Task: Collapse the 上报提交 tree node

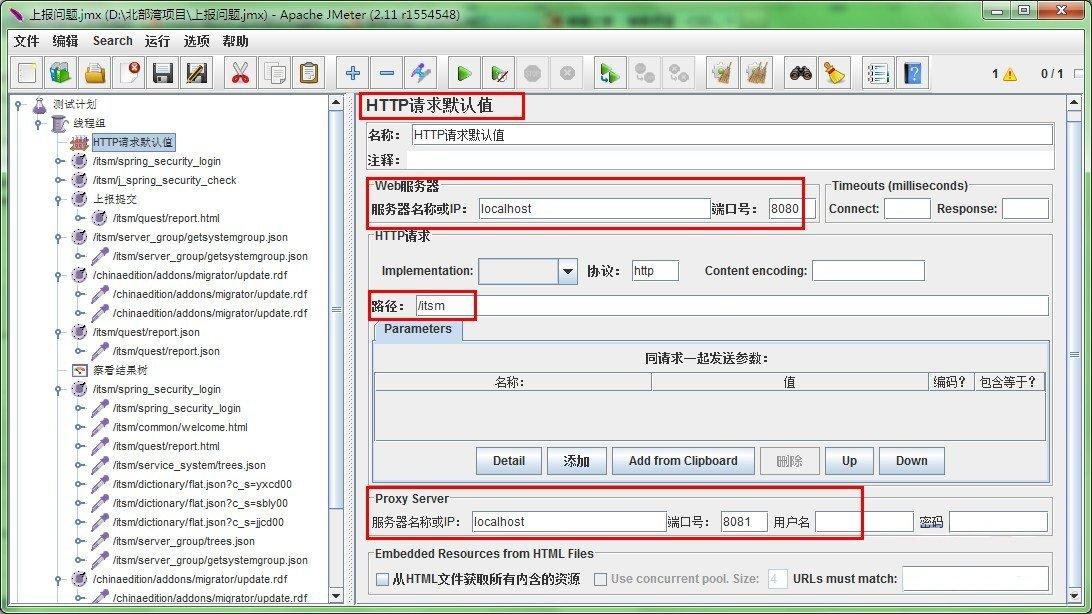Action: tap(59, 199)
